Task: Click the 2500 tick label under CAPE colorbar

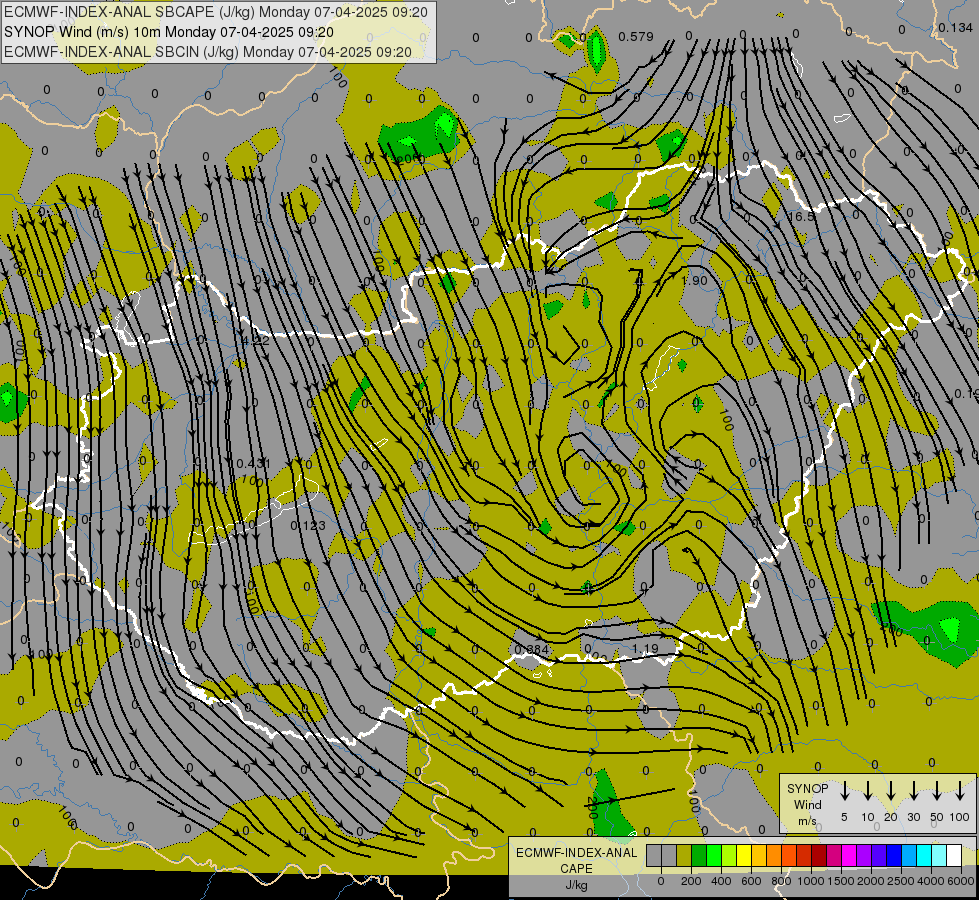Action: coord(901,881)
